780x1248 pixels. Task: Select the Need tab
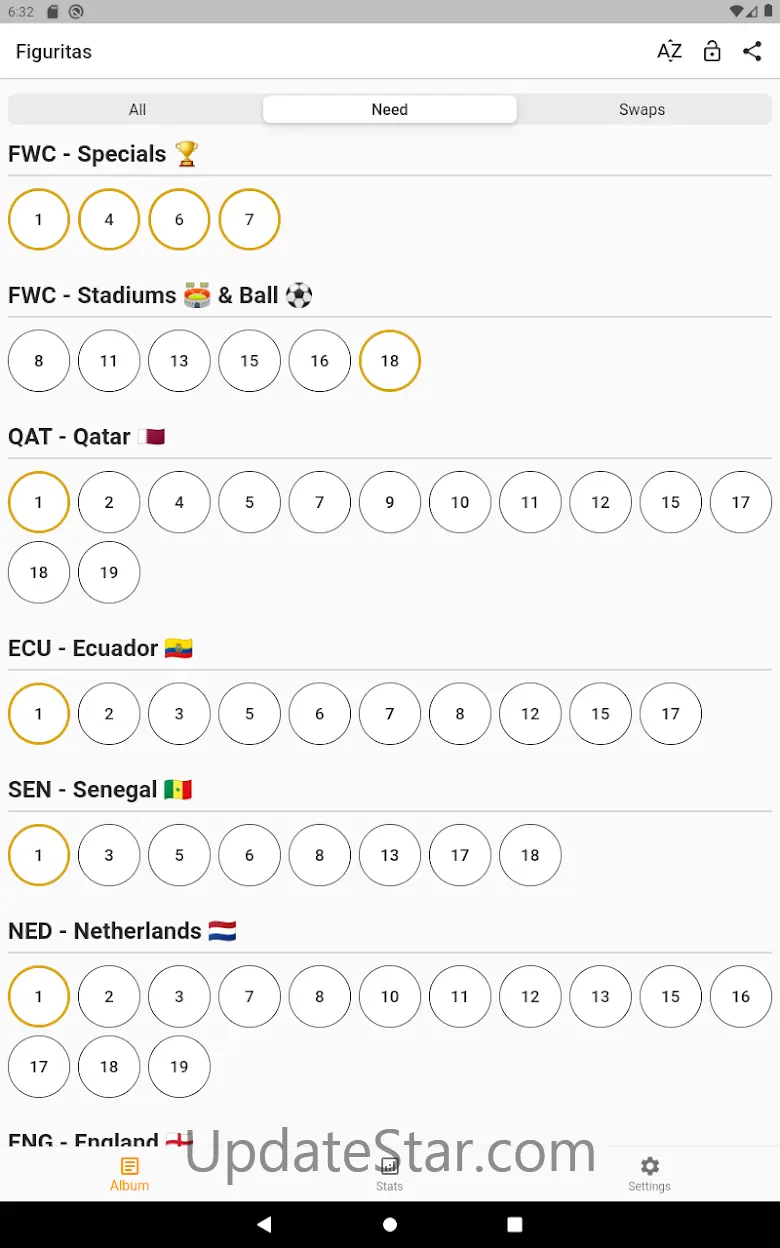point(390,110)
